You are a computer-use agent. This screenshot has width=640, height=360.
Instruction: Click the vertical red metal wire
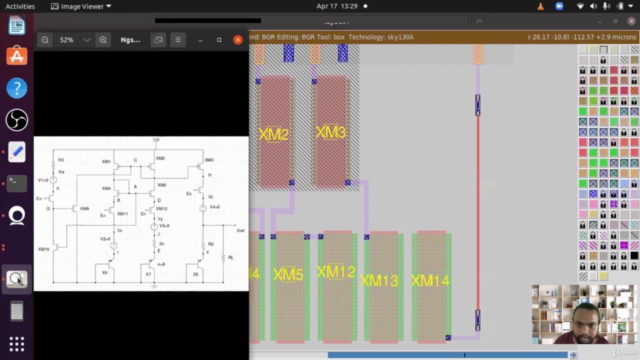click(478, 212)
